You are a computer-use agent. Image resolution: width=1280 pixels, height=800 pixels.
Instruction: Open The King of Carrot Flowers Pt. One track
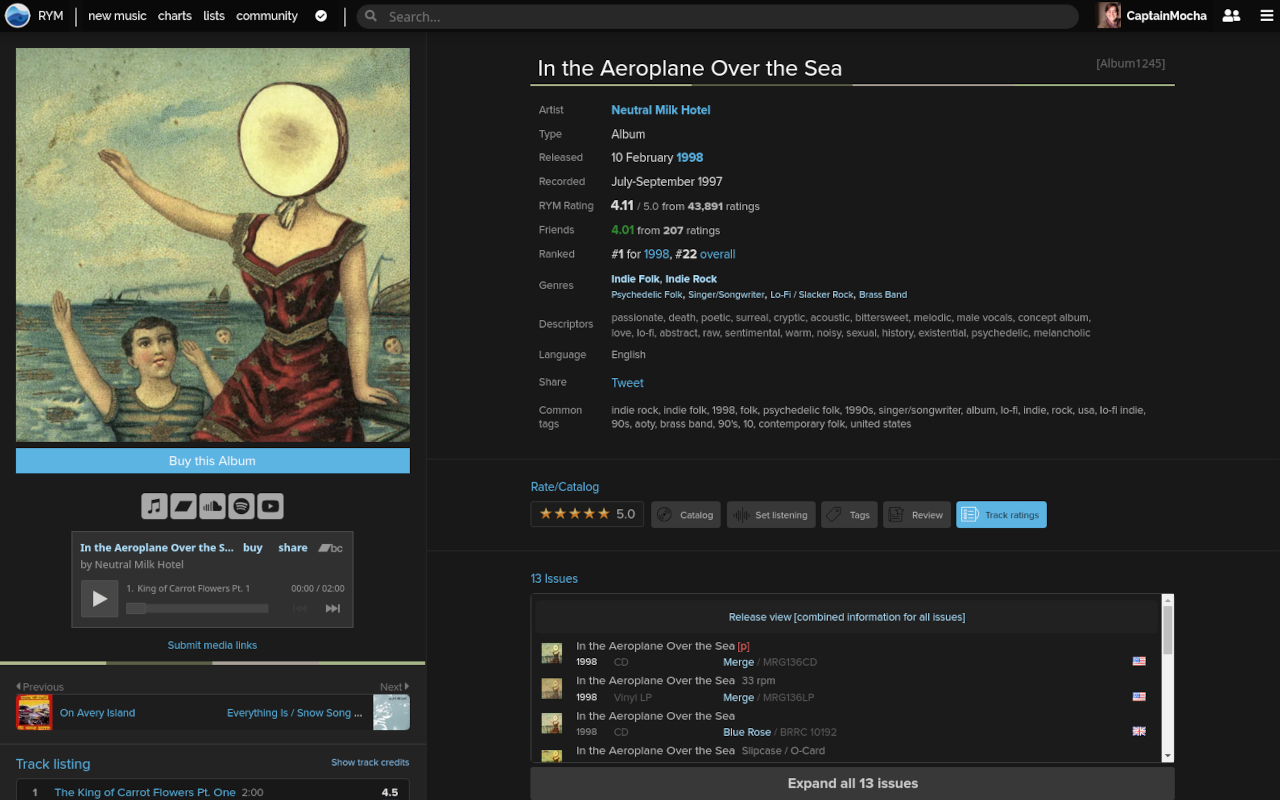pos(145,792)
